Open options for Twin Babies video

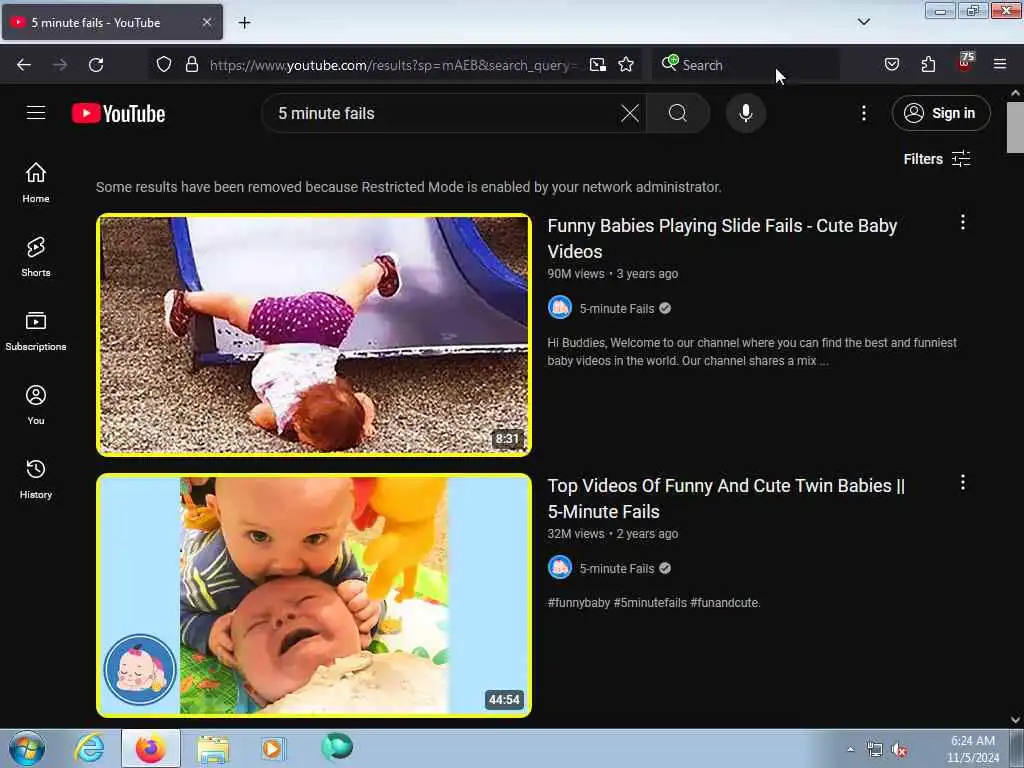click(963, 482)
